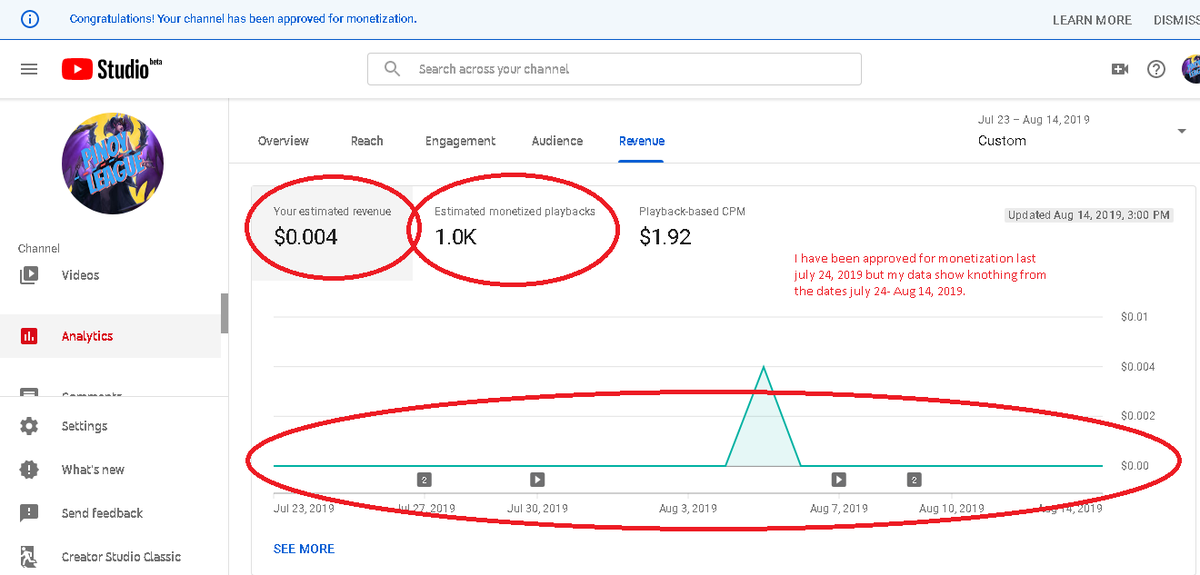Click video play marker near Aug 7
Image resolution: width=1200 pixels, height=575 pixels.
(x=839, y=480)
